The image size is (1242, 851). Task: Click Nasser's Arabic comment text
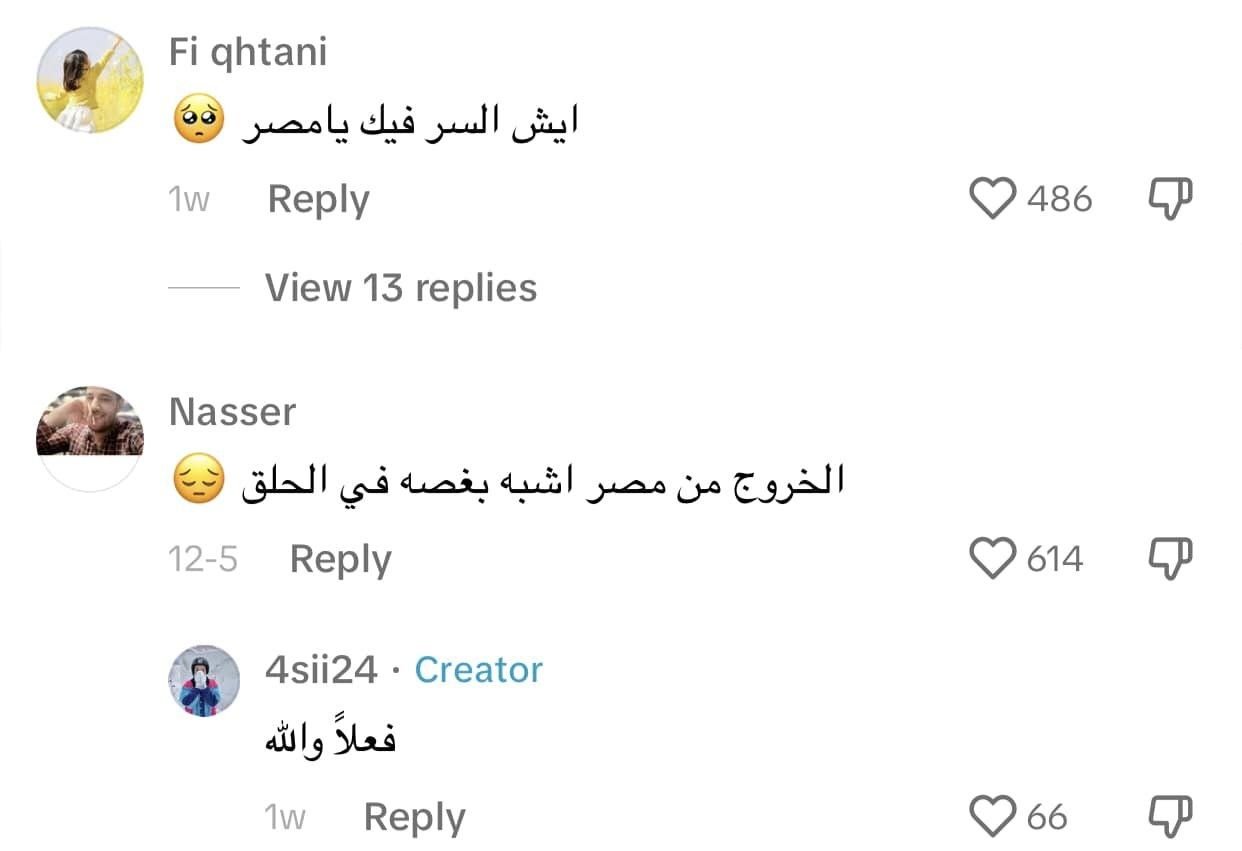pyautogui.click(x=542, y=484)
